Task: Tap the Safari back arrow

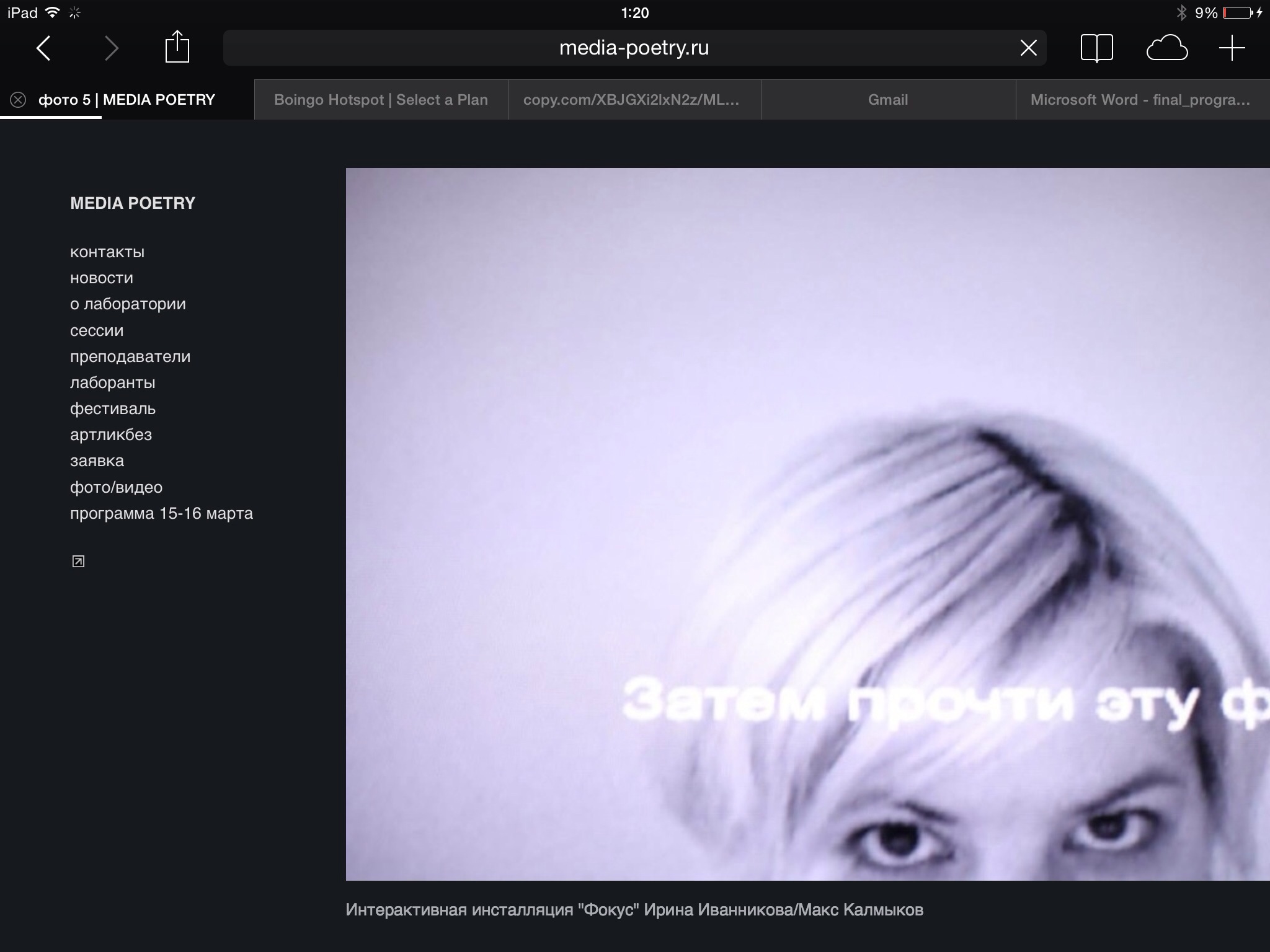Action: pos(43,48)
